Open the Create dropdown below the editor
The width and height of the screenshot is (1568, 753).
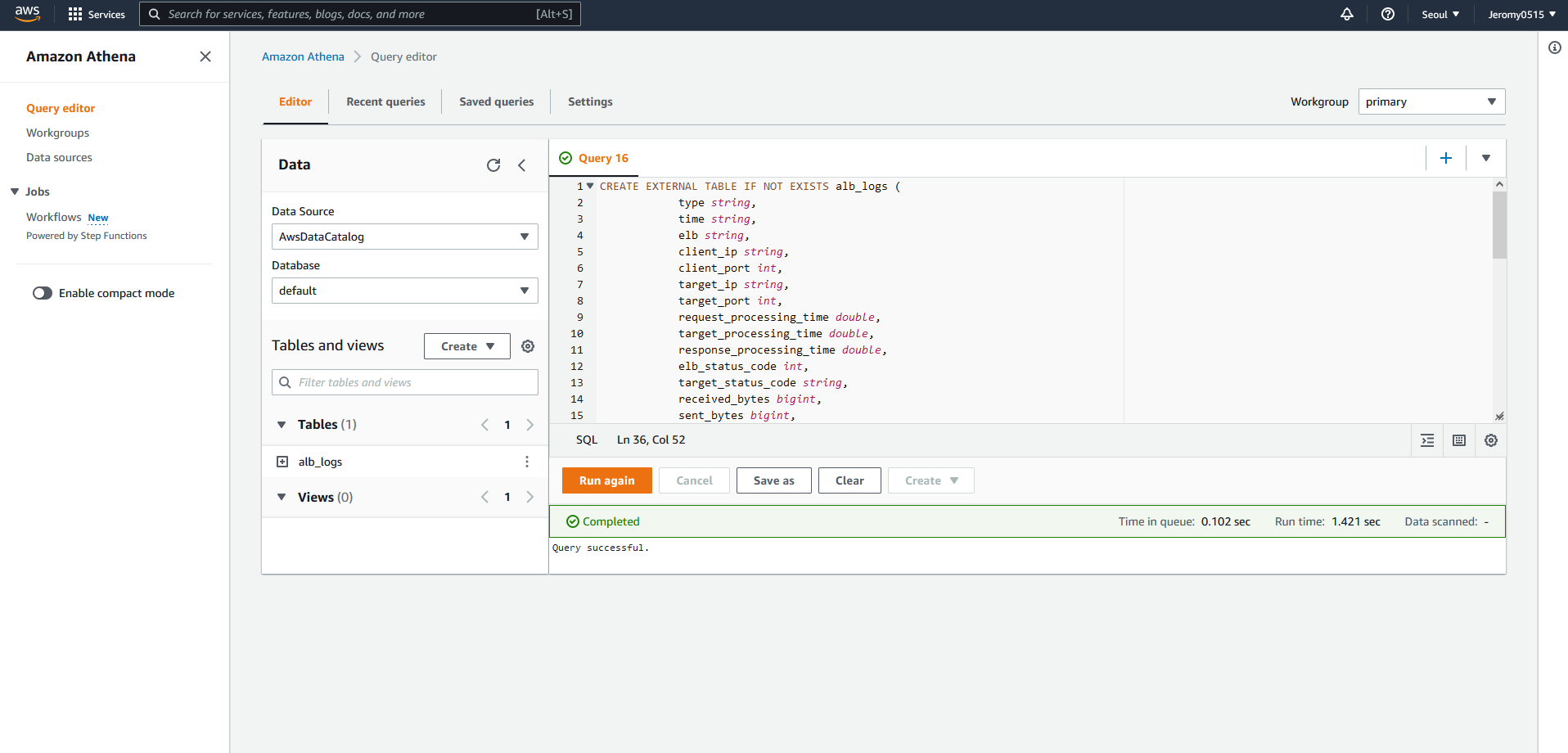pos(931,480)
